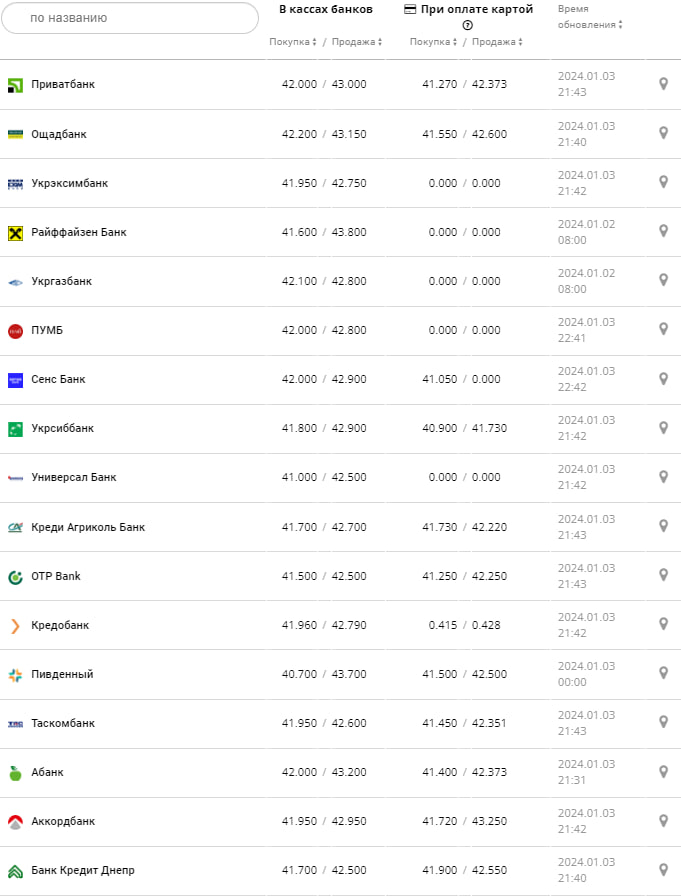The image size is (681, 896).
Task: Click the Пивденный bank logo
Action: click(x=15, y=675)
